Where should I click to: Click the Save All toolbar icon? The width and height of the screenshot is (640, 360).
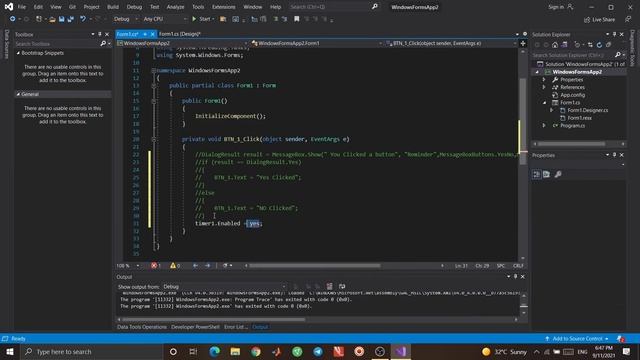coord(71,19)
